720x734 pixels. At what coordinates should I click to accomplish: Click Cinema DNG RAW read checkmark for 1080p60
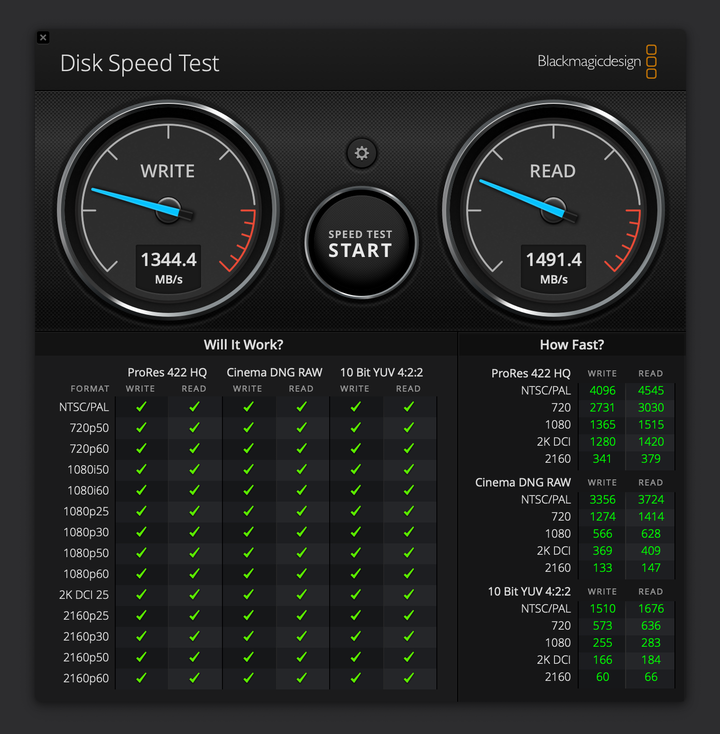coord(301,573)
